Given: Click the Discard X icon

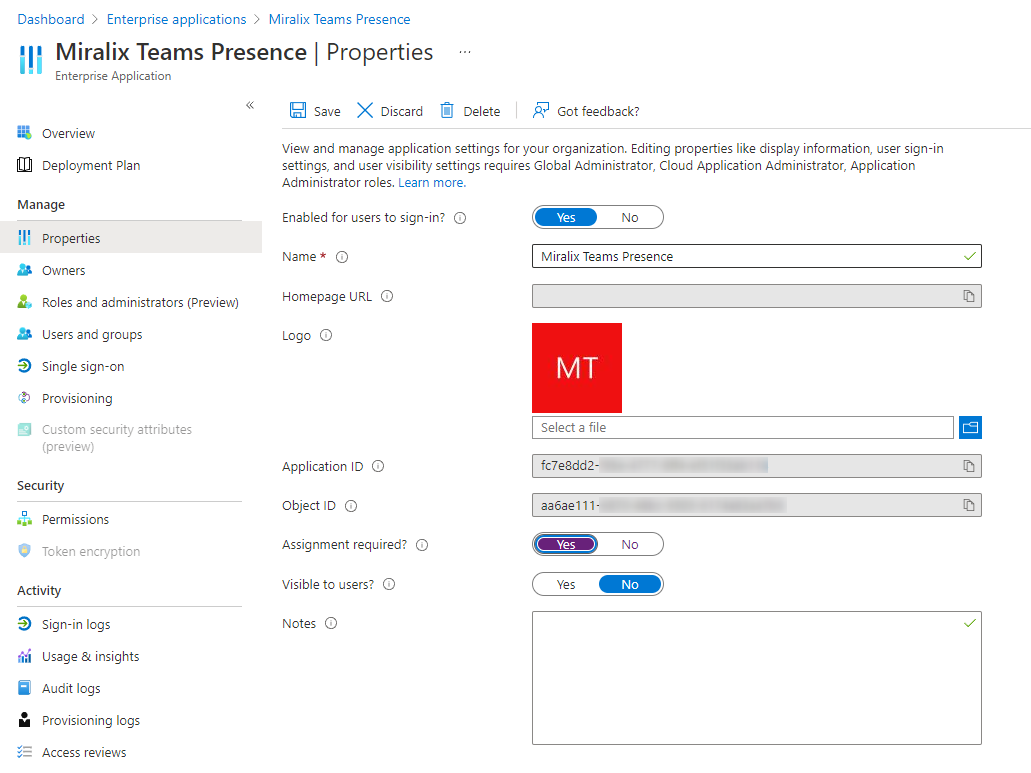Looking at the screenshot, I should (365, 110).
